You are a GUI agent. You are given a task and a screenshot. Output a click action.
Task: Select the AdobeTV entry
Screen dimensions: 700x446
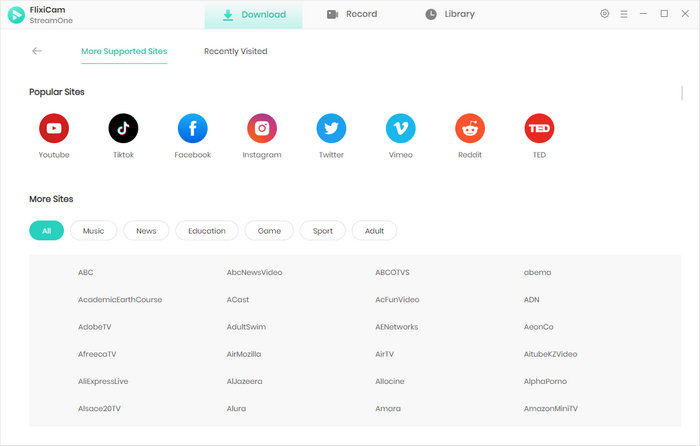[x=95, y=327]
